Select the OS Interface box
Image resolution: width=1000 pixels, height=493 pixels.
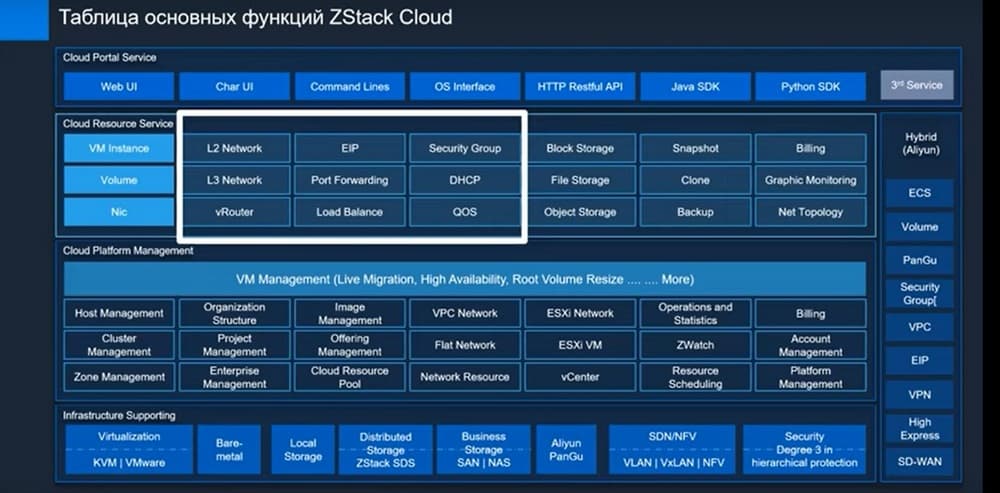click(464, 86)
